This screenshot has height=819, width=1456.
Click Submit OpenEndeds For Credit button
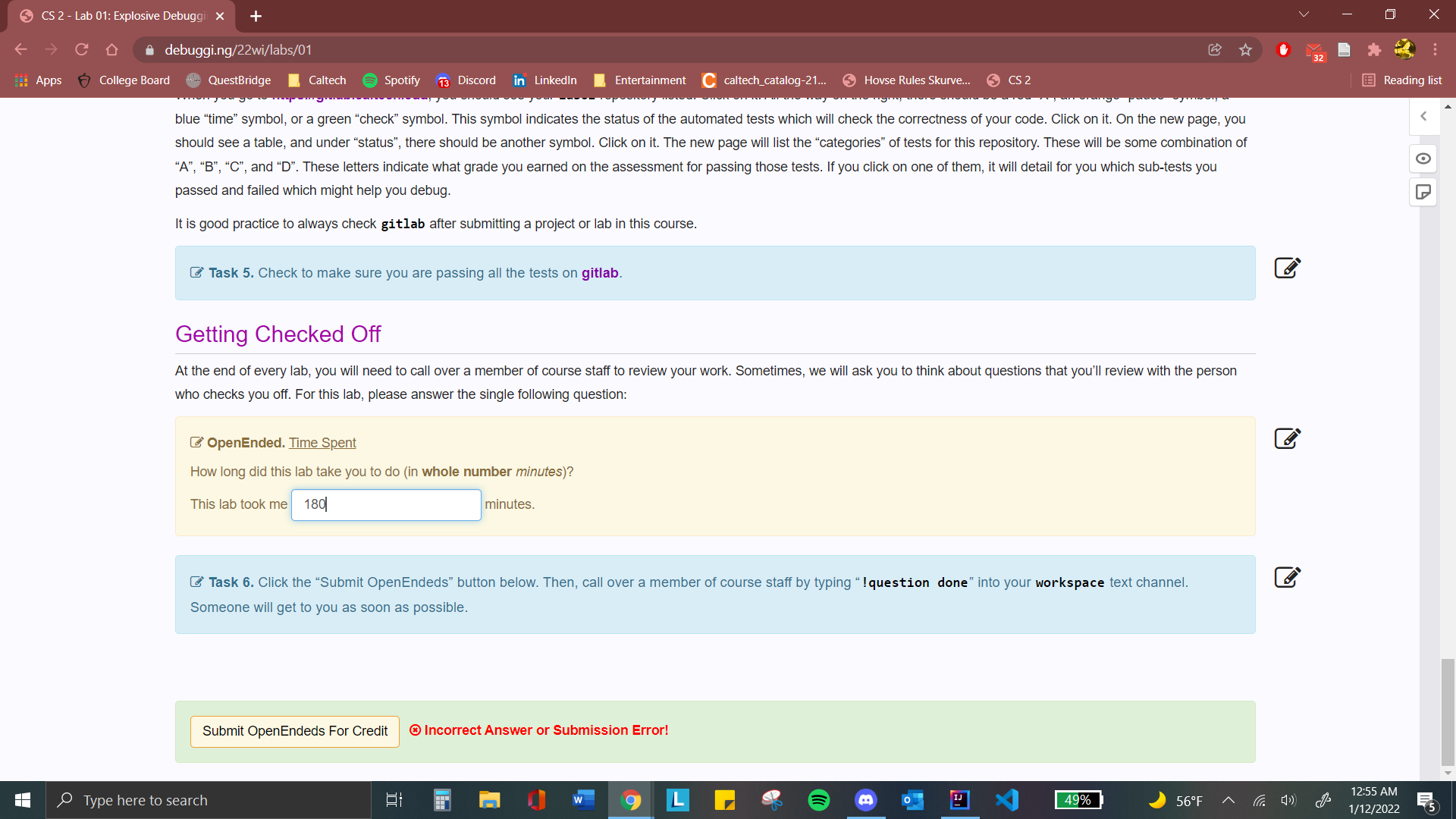pos(294,732)
